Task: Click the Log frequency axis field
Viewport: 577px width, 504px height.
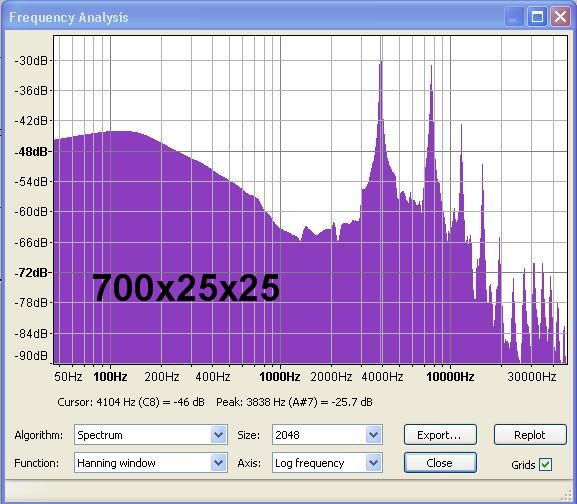Action: (319, 463)
